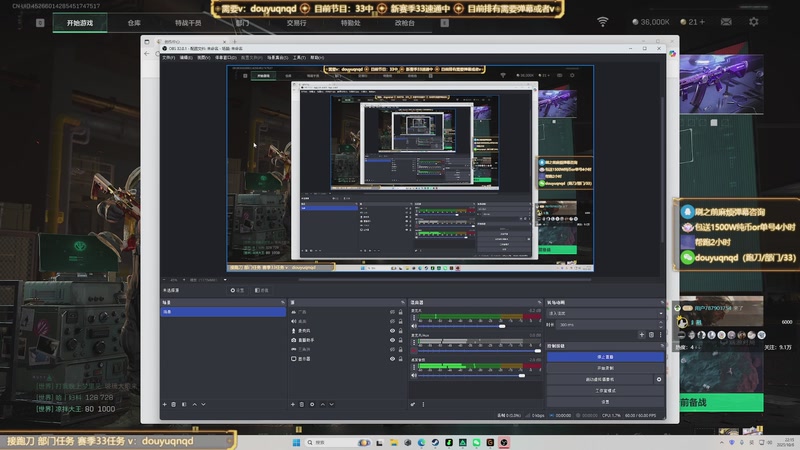Move selected source up with arrow
Viewport: 800px width, 450px height.
323,404
